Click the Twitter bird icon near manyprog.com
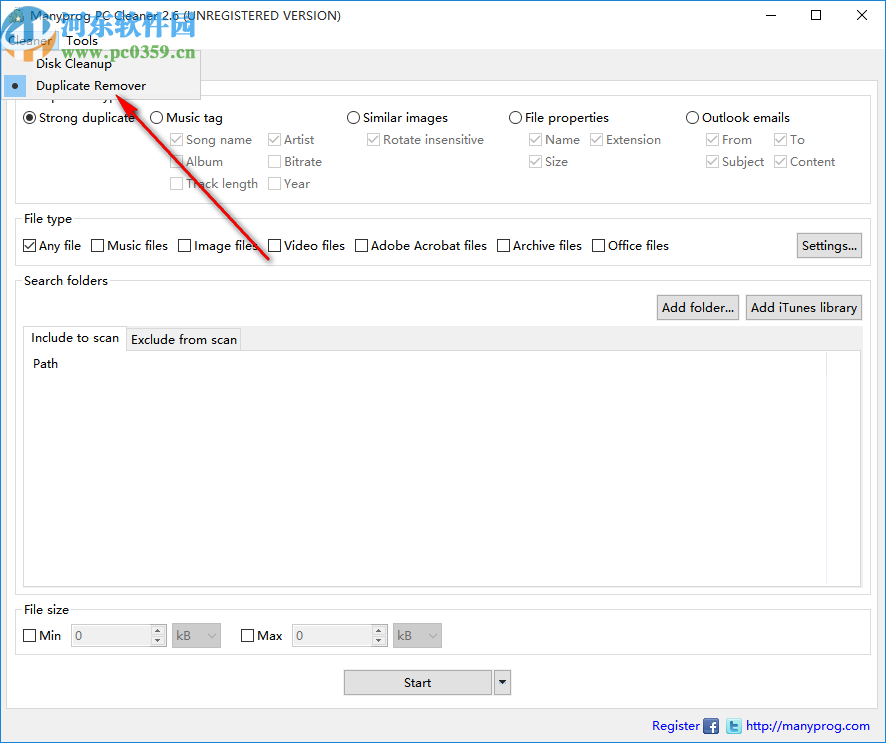Screen dimensions: 886x743 733,726
